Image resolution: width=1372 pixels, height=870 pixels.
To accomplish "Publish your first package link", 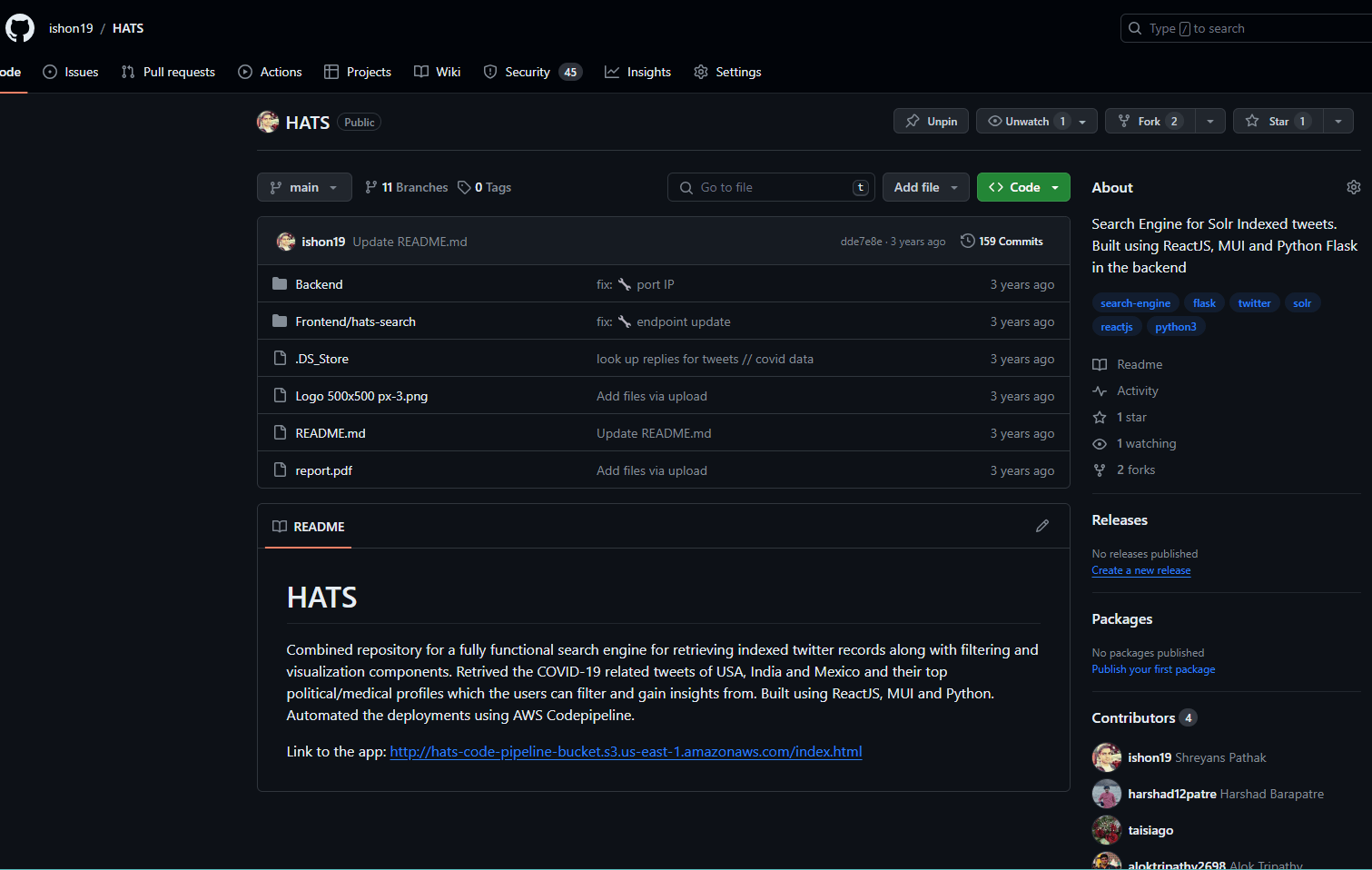I will (x=1153, y=669).
